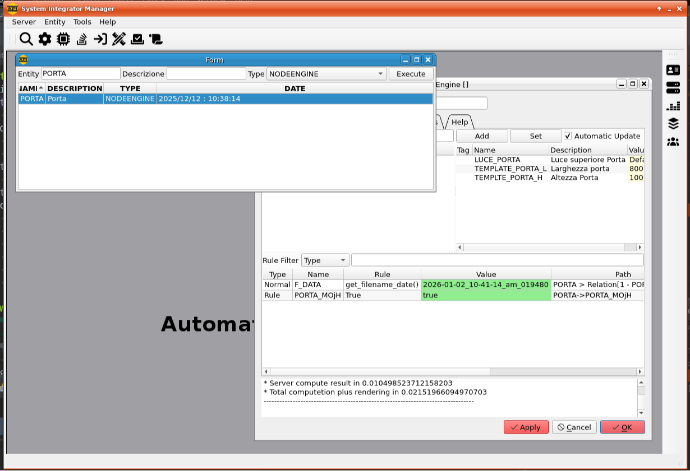This screenshot has height=471, width=690.
Task: Click the arrow-into-bracket login toolbar icon
Action: click(x=100, y=39)
